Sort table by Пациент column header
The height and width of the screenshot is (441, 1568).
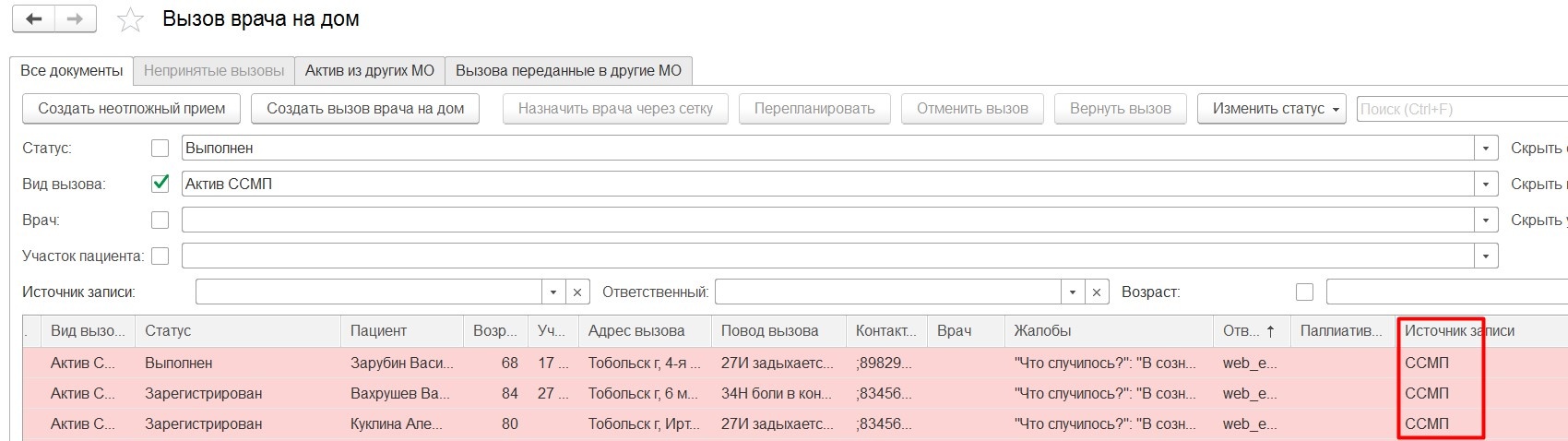378,331
